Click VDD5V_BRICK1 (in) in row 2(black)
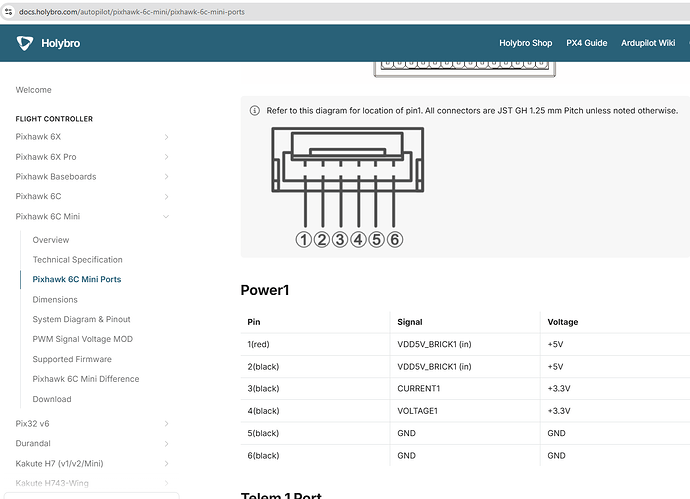690x499 pixels. pos(434,367)
